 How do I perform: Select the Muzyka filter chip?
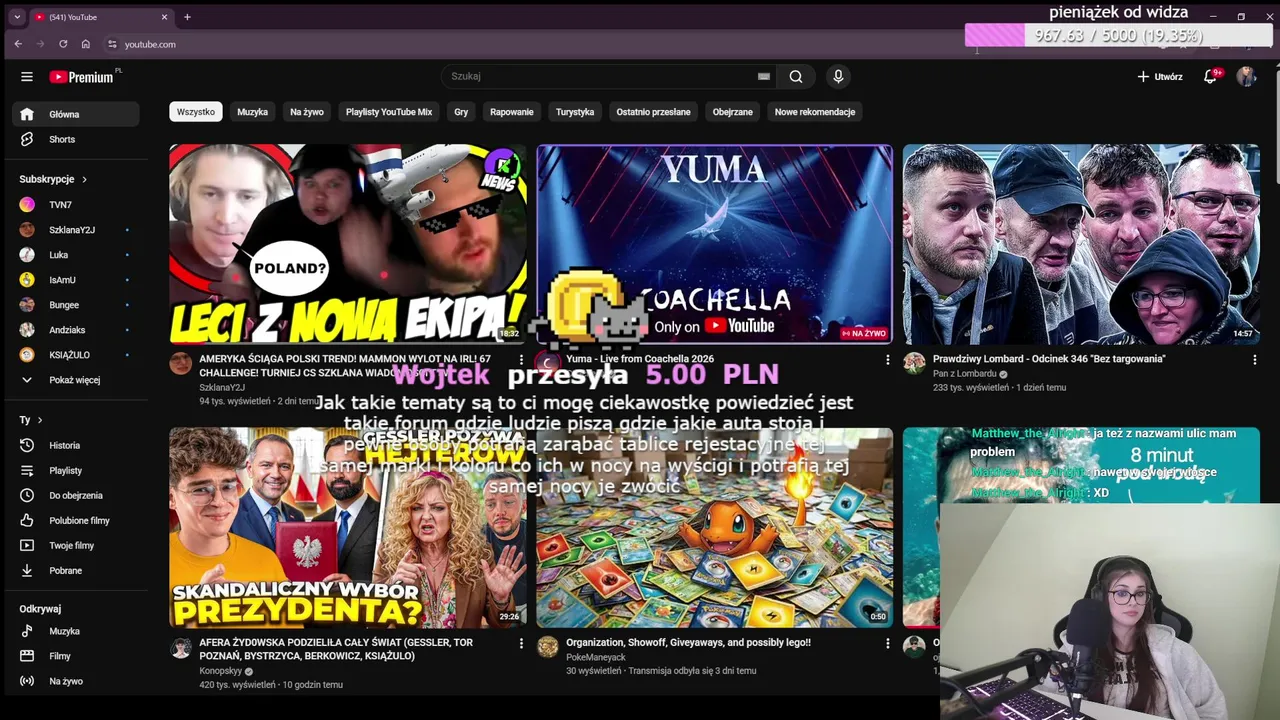252,112
